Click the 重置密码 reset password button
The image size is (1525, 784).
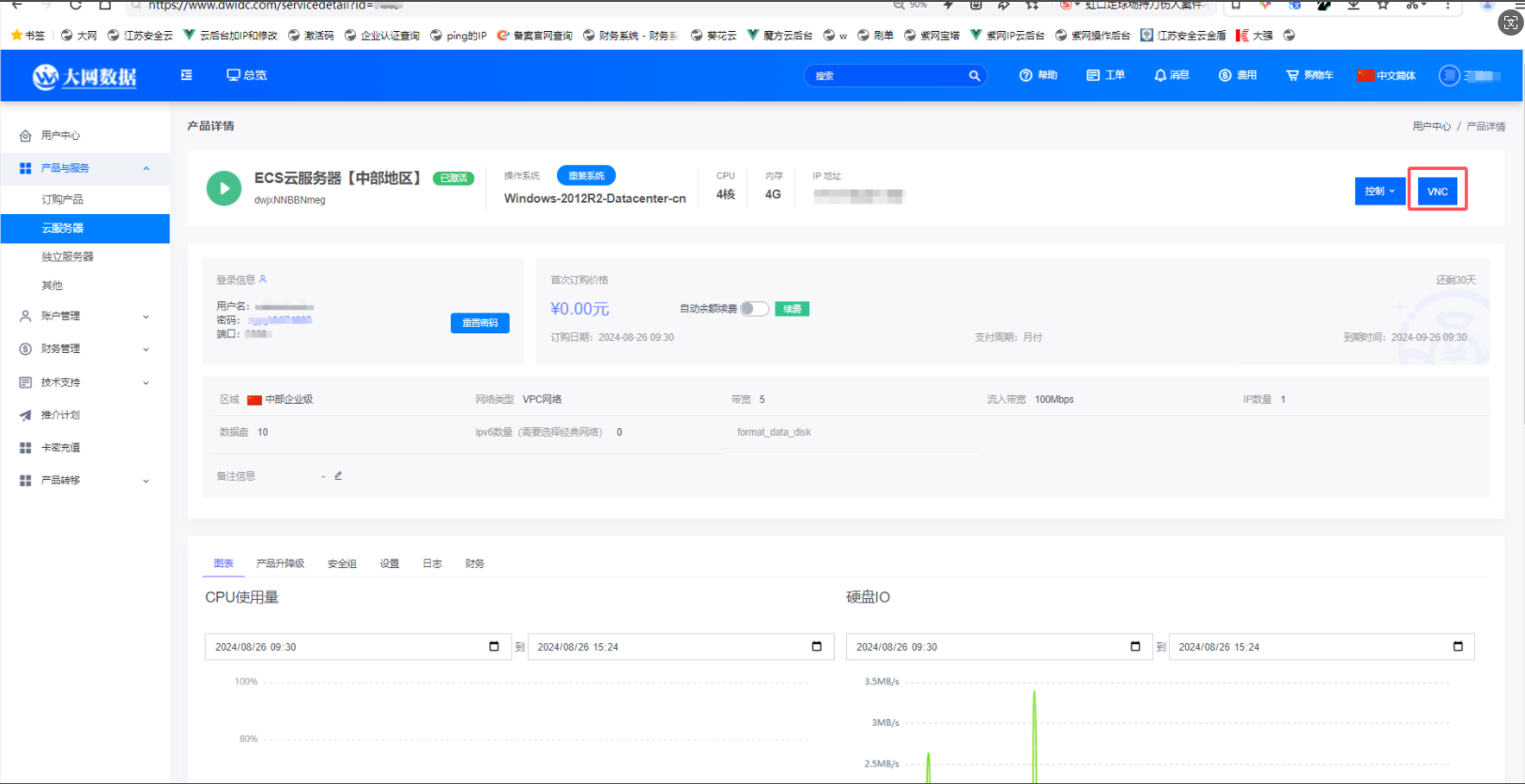480,323
